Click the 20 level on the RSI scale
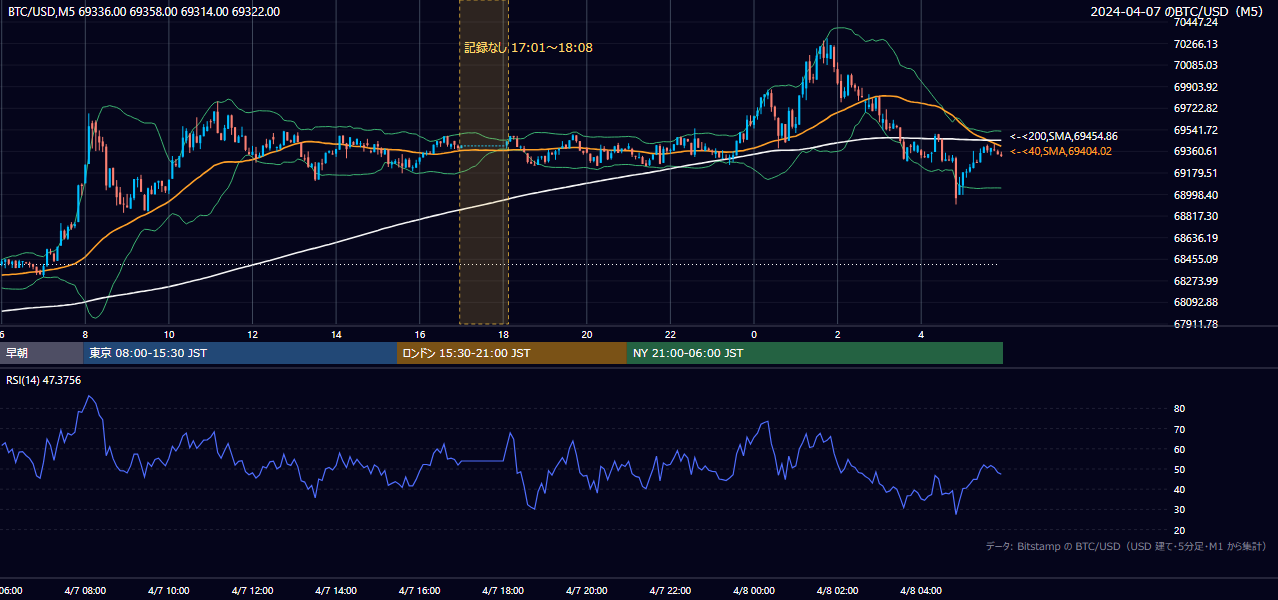Screen dimensions: 1278x600 [1179, 530]
